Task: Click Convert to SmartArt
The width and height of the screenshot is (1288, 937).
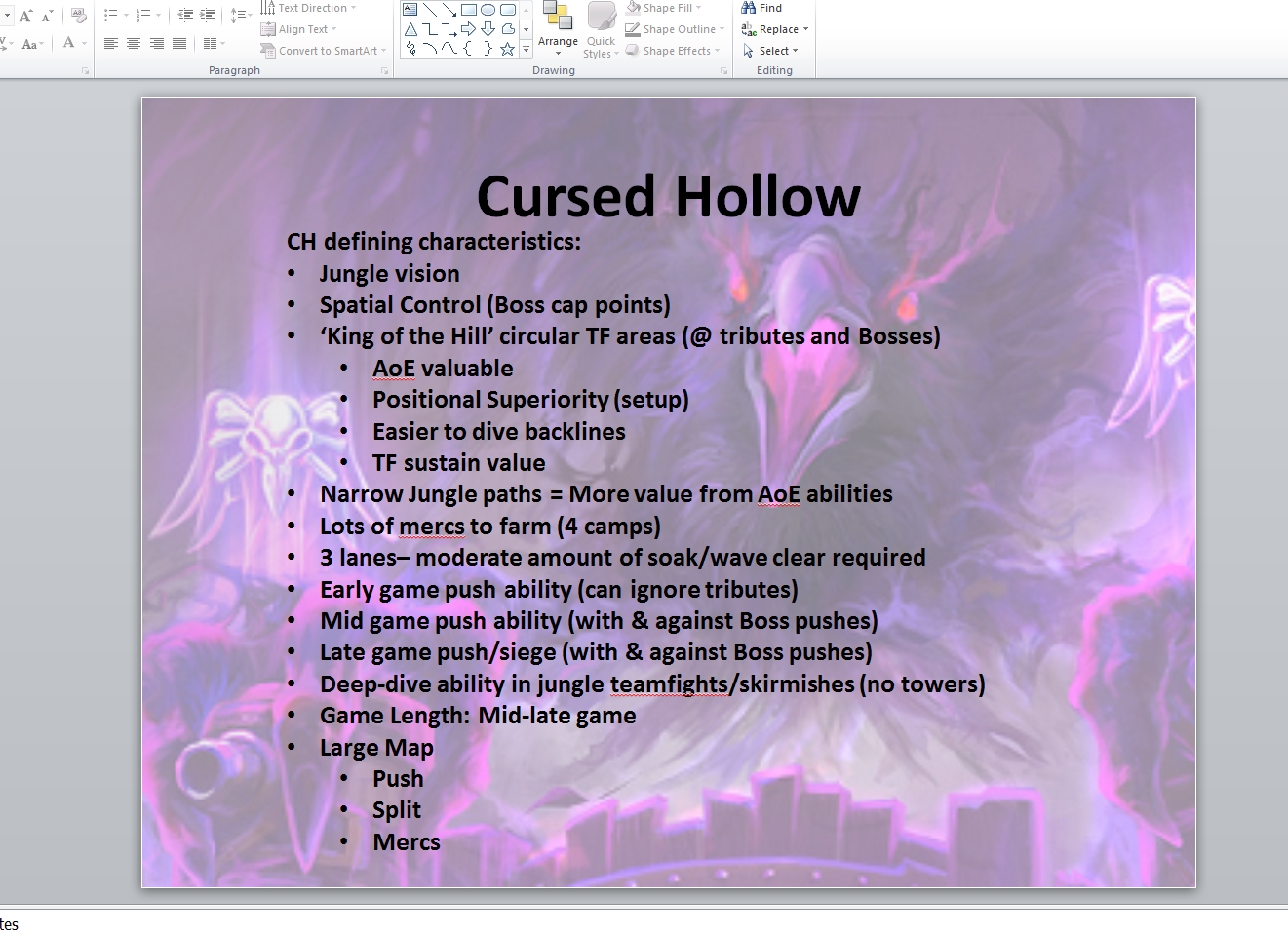Action: 324,51
